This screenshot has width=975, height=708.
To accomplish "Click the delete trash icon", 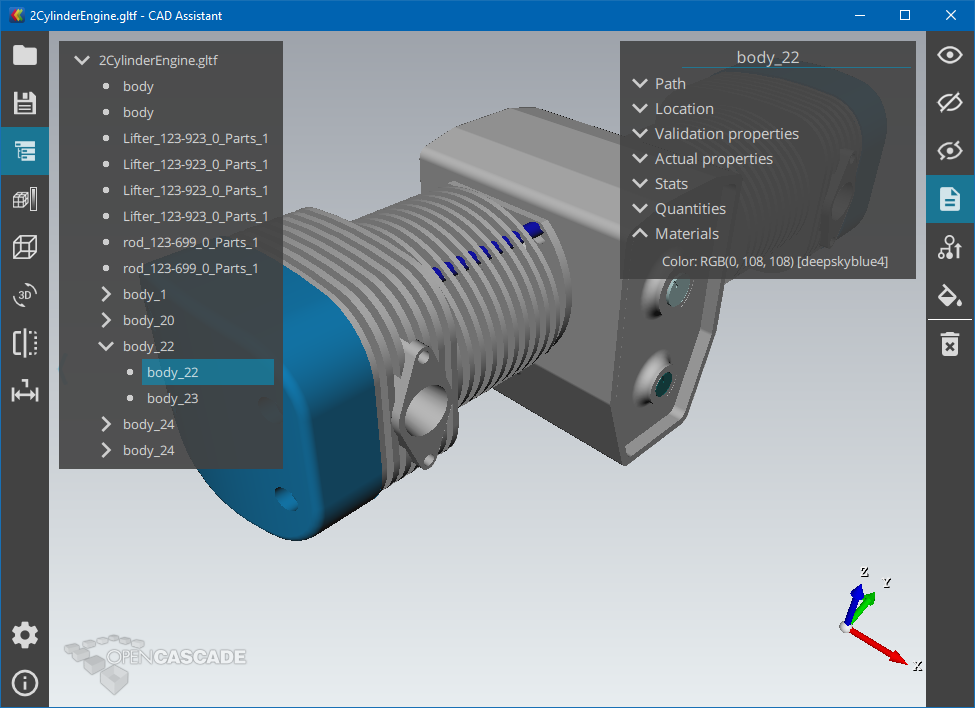I will [949, 345].
